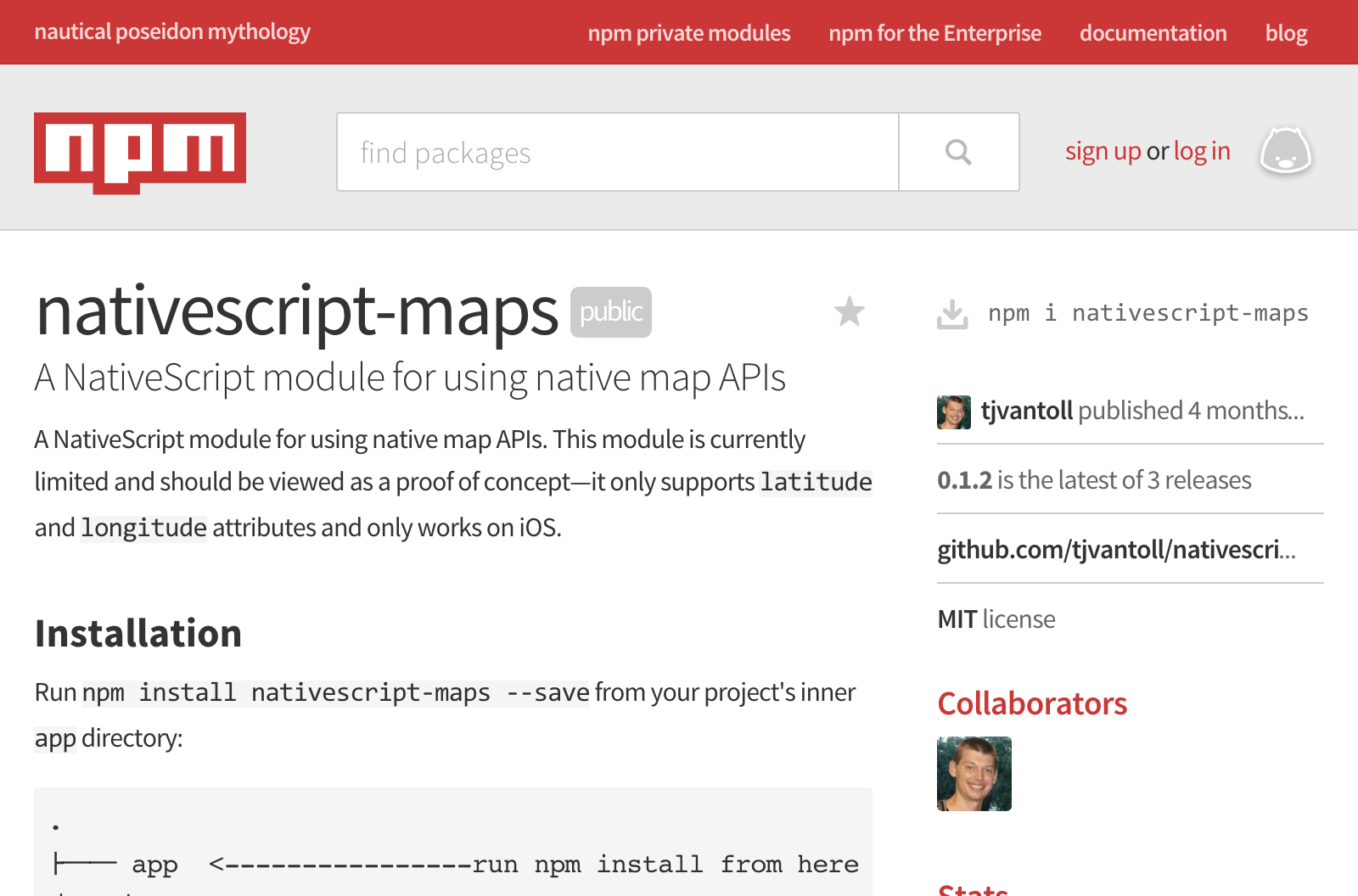Sign up for an npm account
1358x896 pixels.
click(1103, 150)
